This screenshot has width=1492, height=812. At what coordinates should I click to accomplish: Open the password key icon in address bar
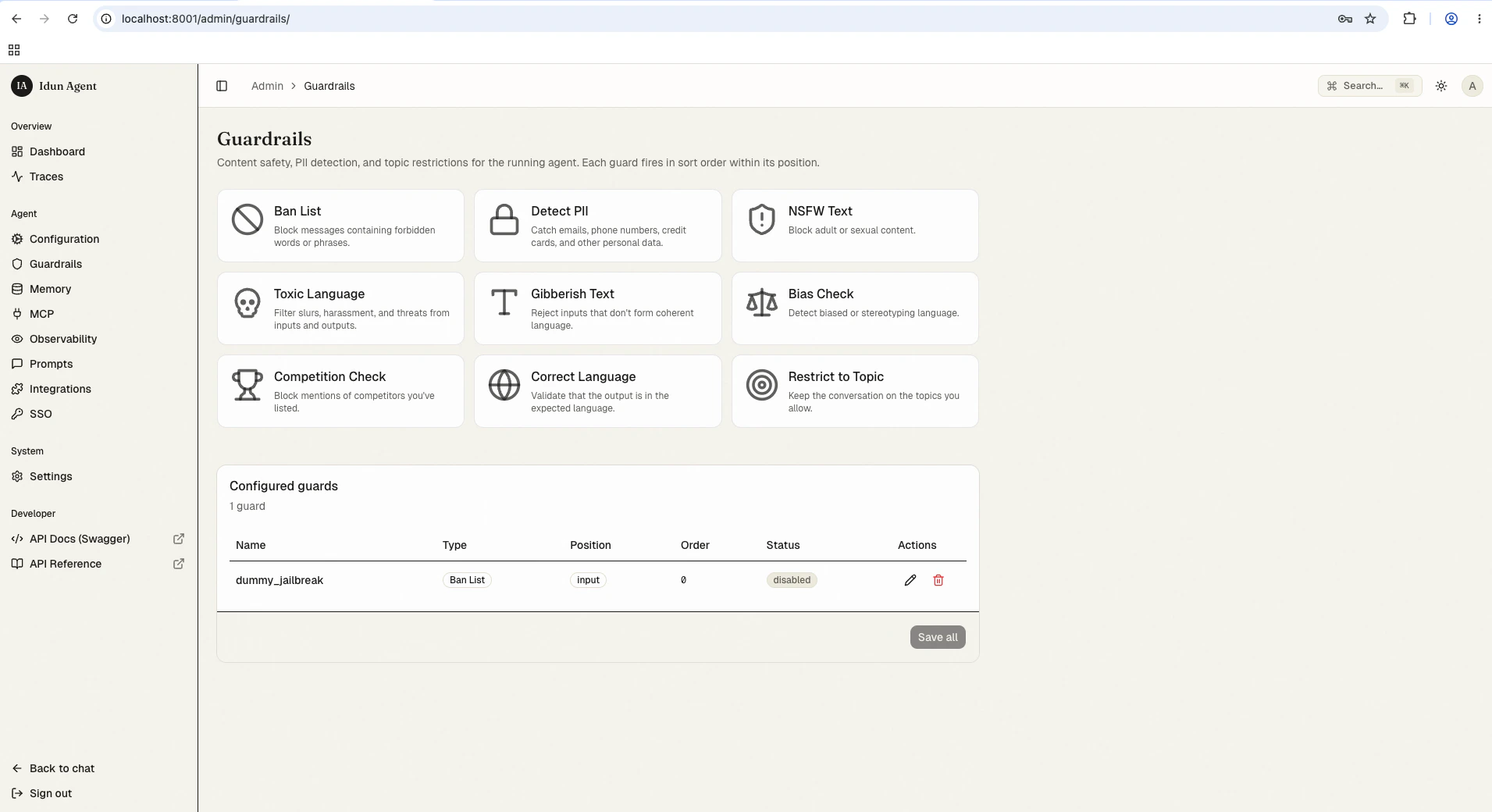[x=1345, y=19]
